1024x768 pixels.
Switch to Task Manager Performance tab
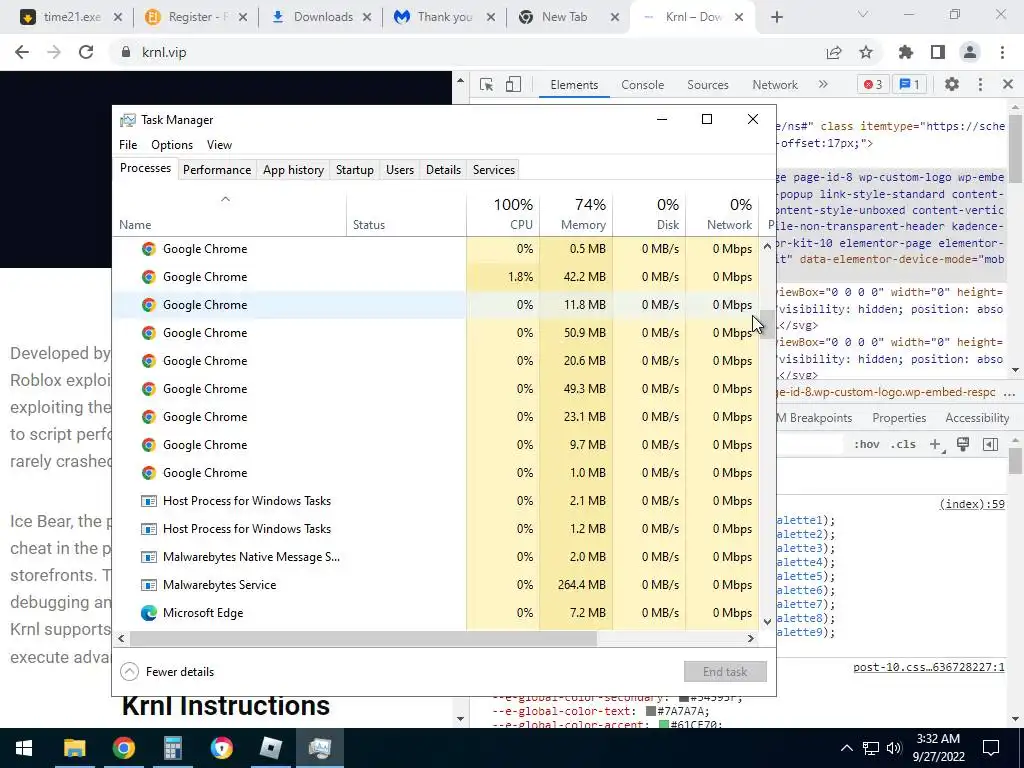217,169
